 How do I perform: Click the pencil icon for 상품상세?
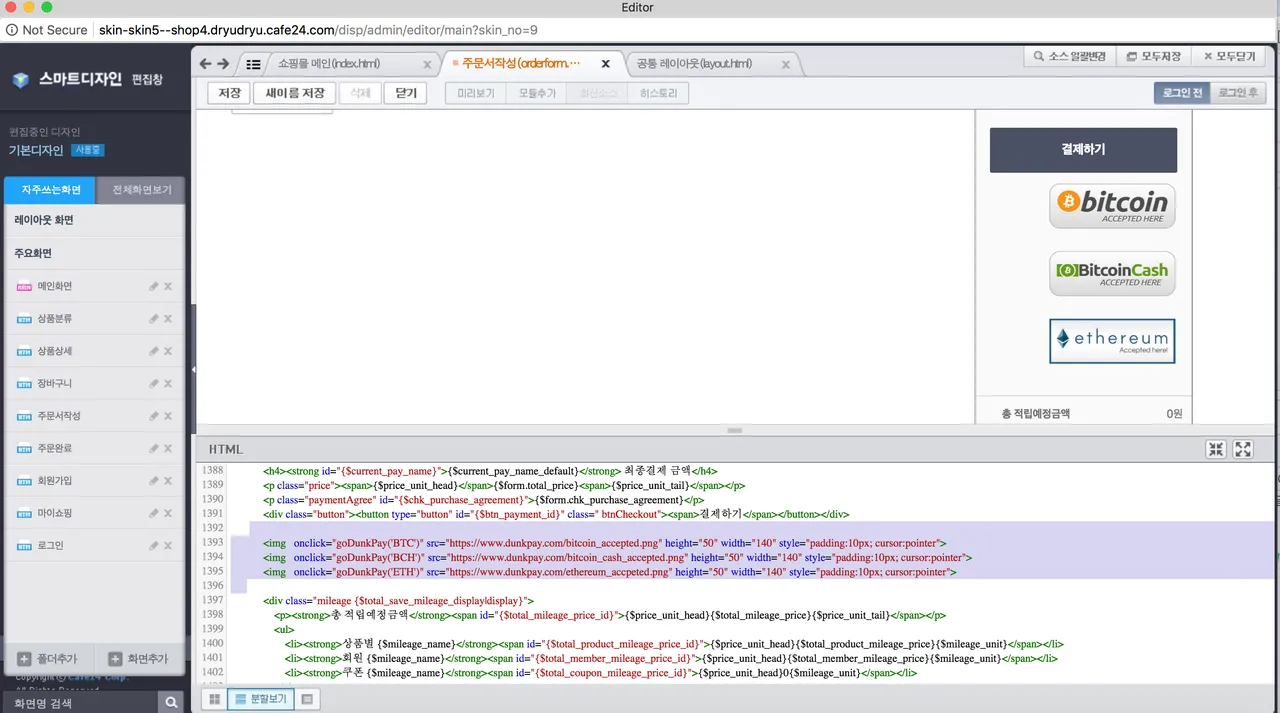coord(153,351)
